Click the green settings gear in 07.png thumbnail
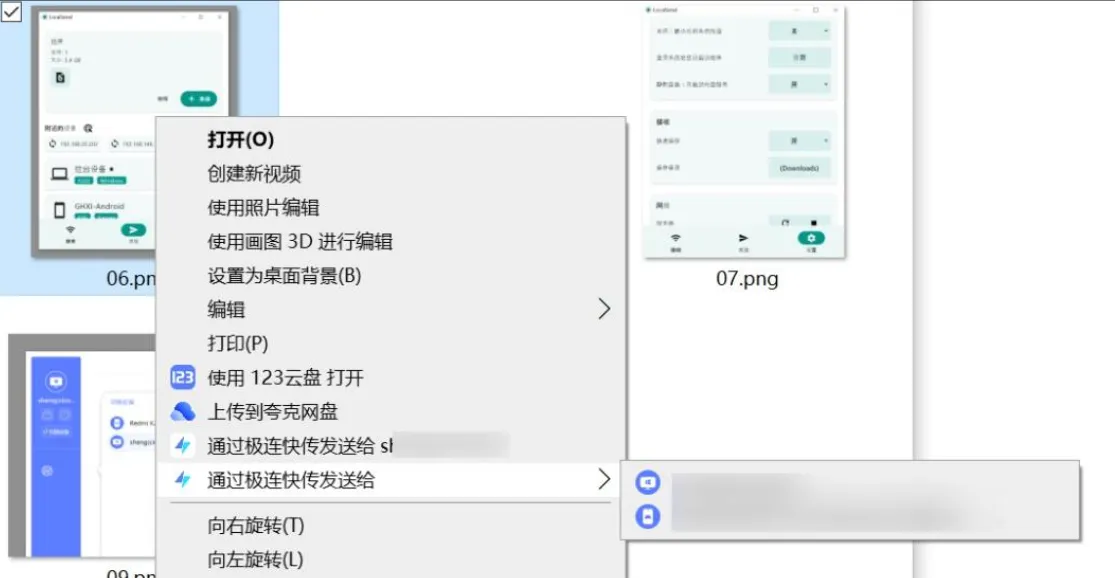Image resolution: width=1115 pixels, height=578 pixels. tap(811, 238)
